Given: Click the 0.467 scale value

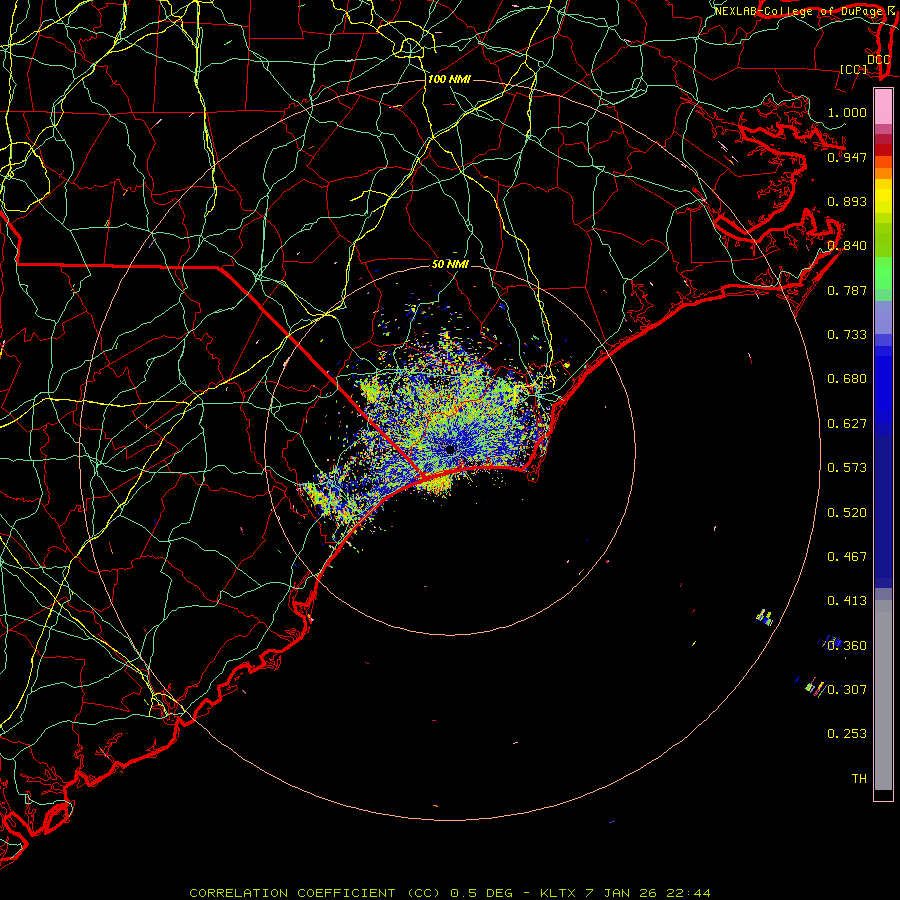Looking at the screenshot, I should (847, 557).
